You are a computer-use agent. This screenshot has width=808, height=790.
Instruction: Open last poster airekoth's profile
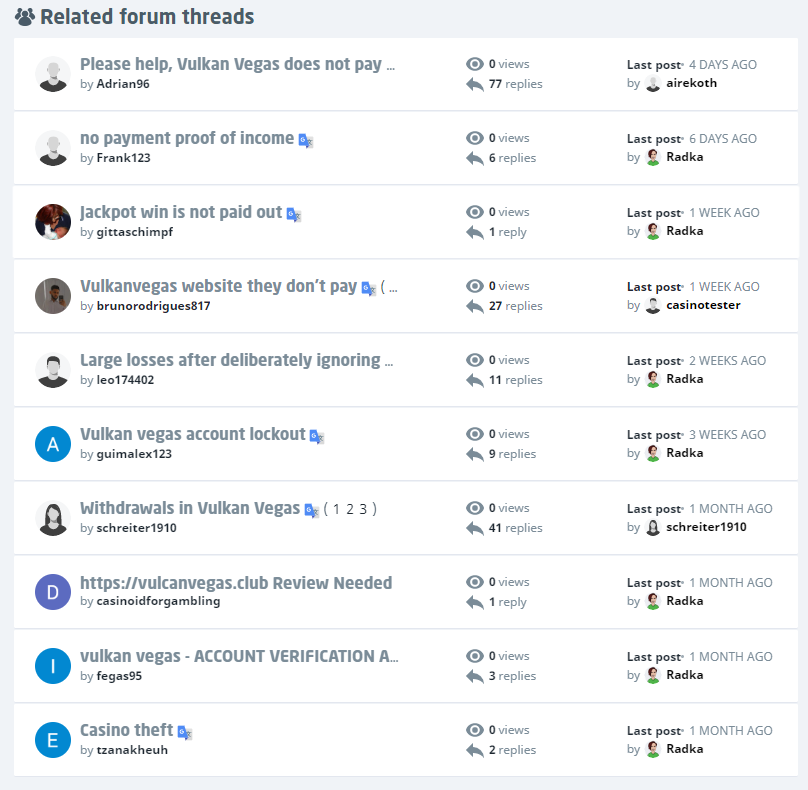691,83
